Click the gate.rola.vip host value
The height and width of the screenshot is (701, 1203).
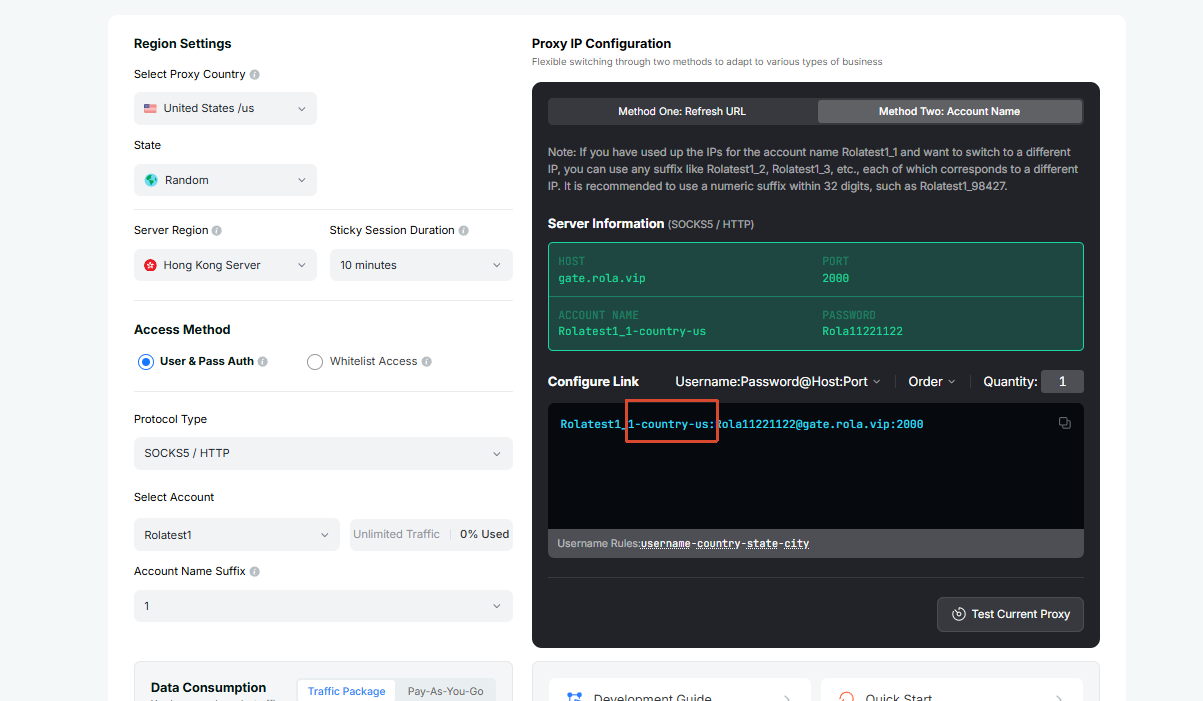coord(602,278)
